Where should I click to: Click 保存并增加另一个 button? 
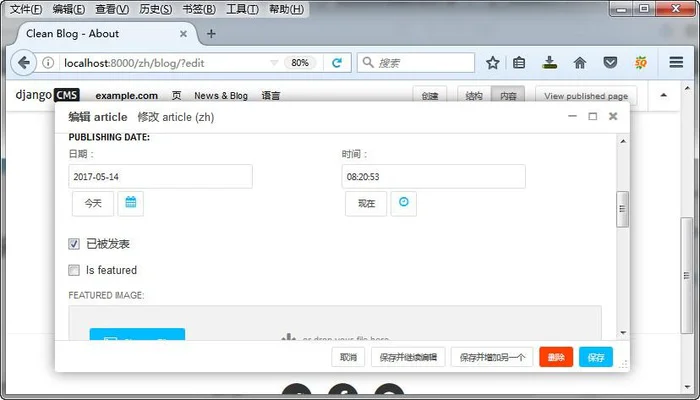(492, 357)
